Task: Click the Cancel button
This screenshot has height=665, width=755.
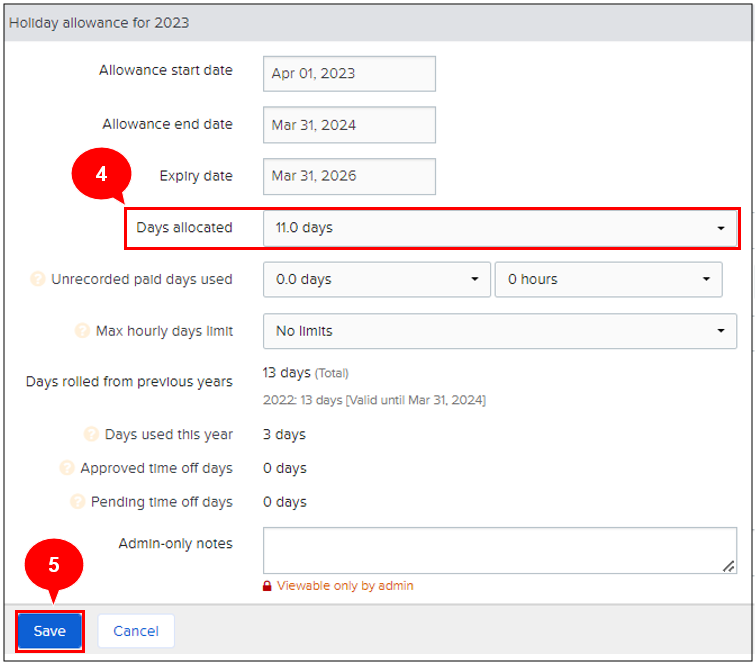Action: (136, 631)
